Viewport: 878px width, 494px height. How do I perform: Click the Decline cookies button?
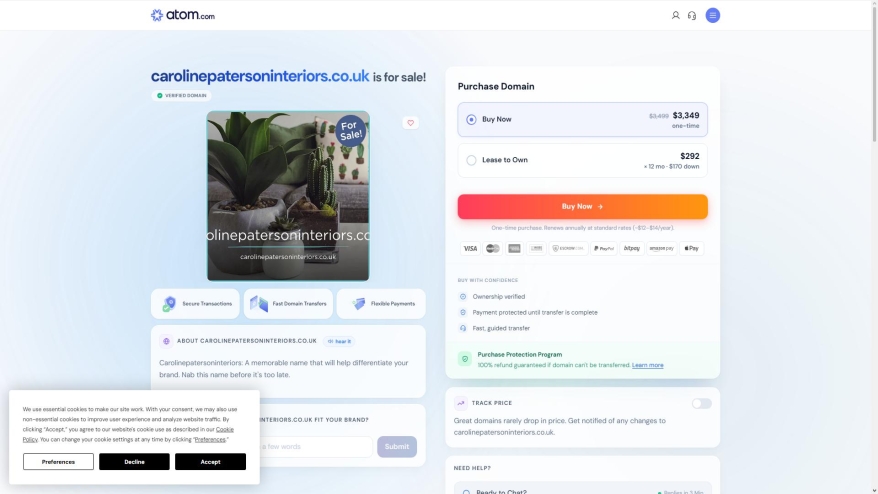pos(134,462)
